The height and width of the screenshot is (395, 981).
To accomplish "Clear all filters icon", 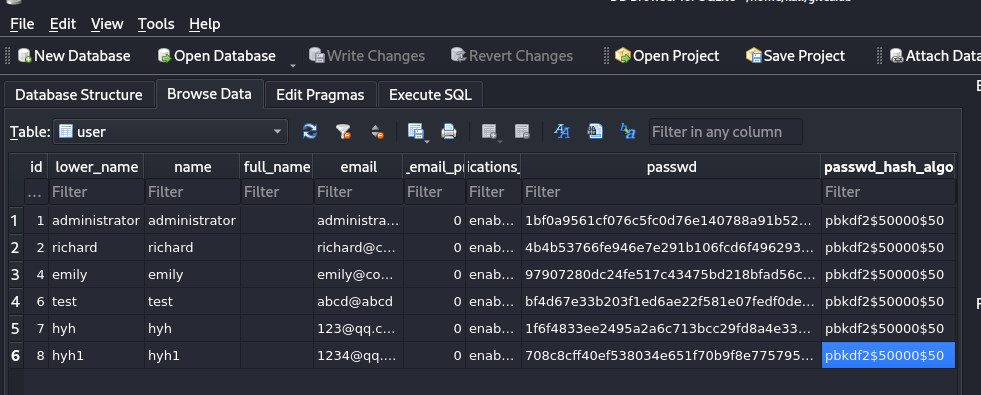I will point(343,131).
